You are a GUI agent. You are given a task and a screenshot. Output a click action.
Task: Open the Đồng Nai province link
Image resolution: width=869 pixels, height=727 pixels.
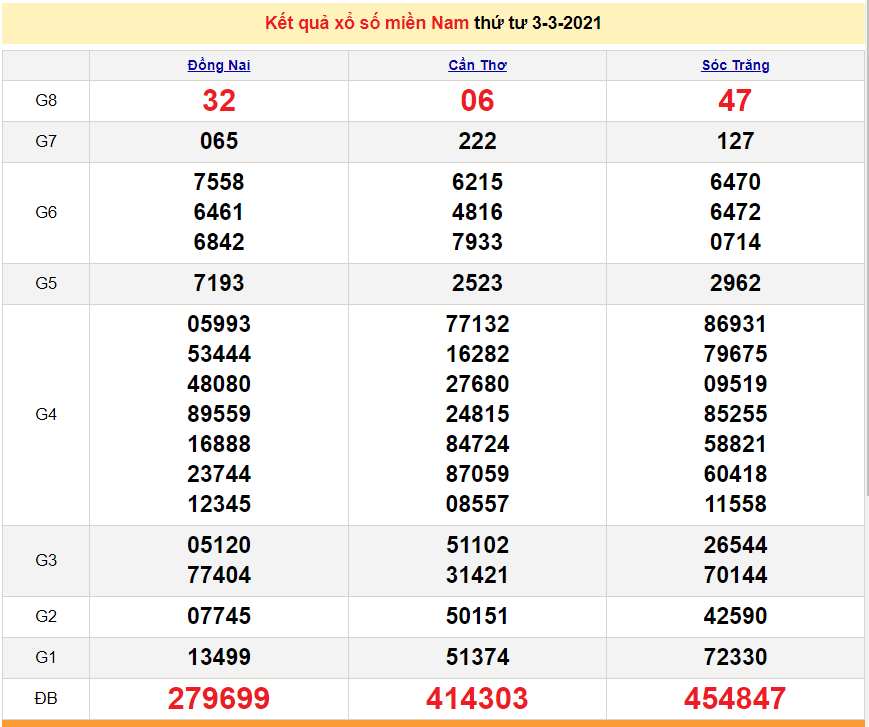point(219,65)
